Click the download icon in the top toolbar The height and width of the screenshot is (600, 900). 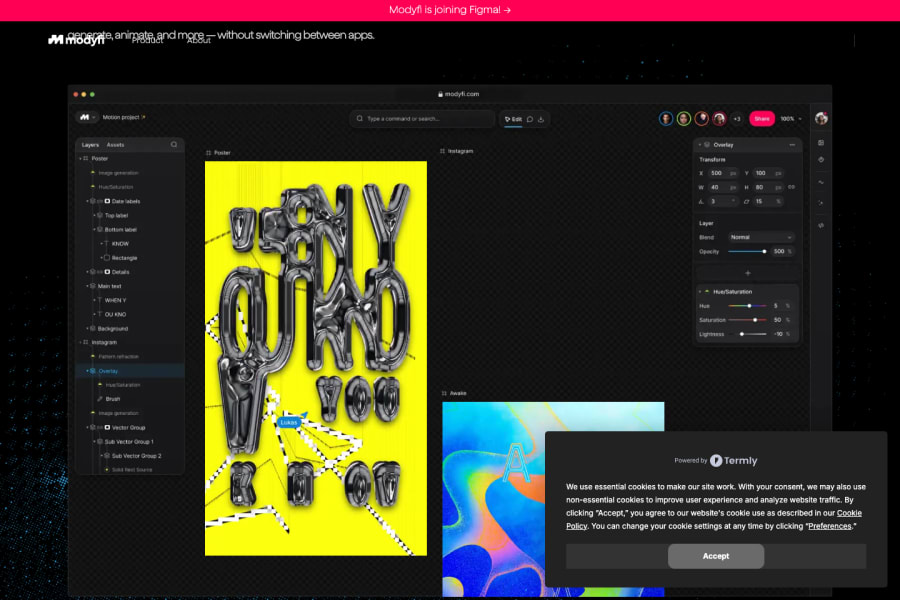(541, 119)
